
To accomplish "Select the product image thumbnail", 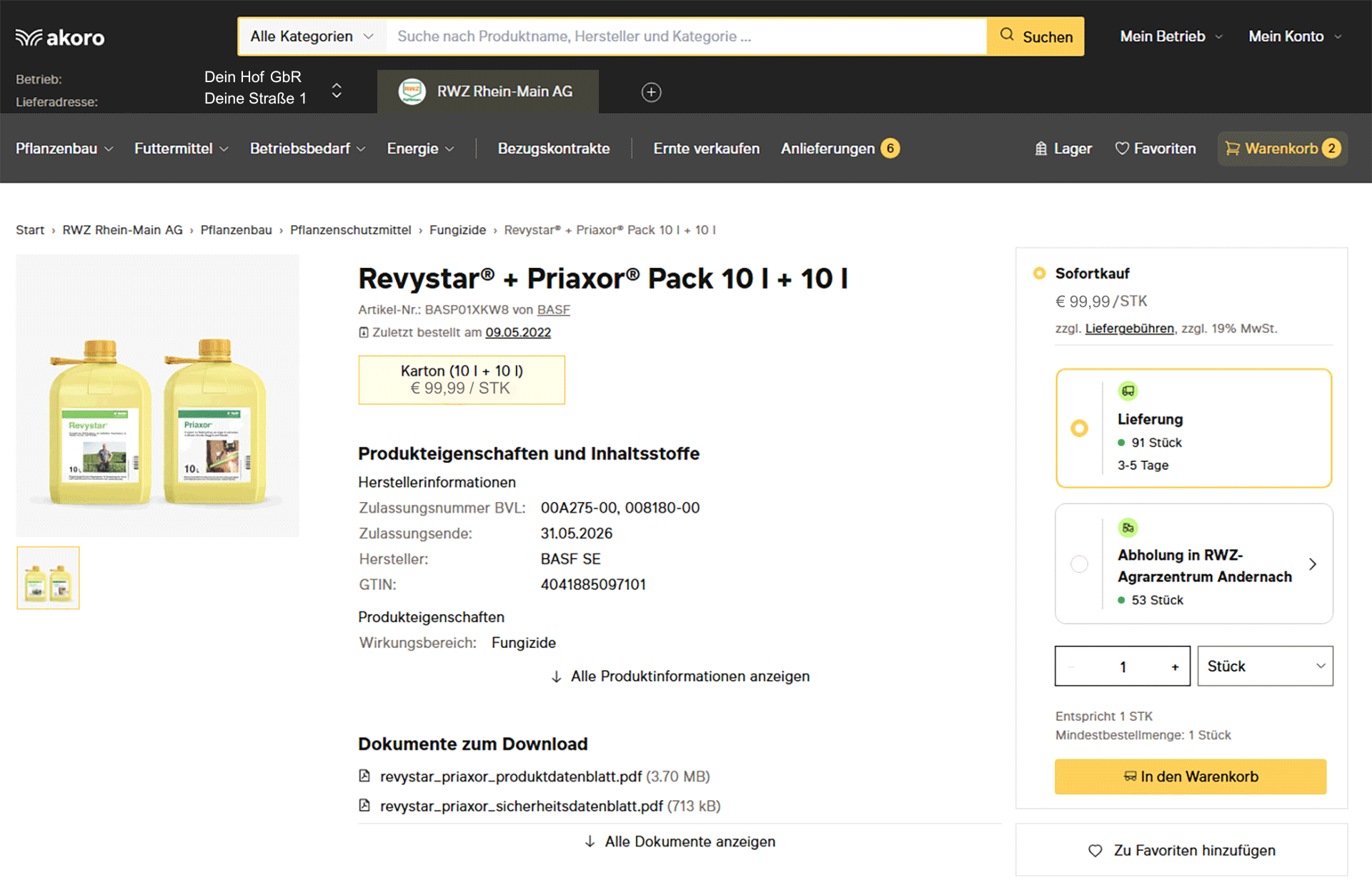I will click(48, 578).
